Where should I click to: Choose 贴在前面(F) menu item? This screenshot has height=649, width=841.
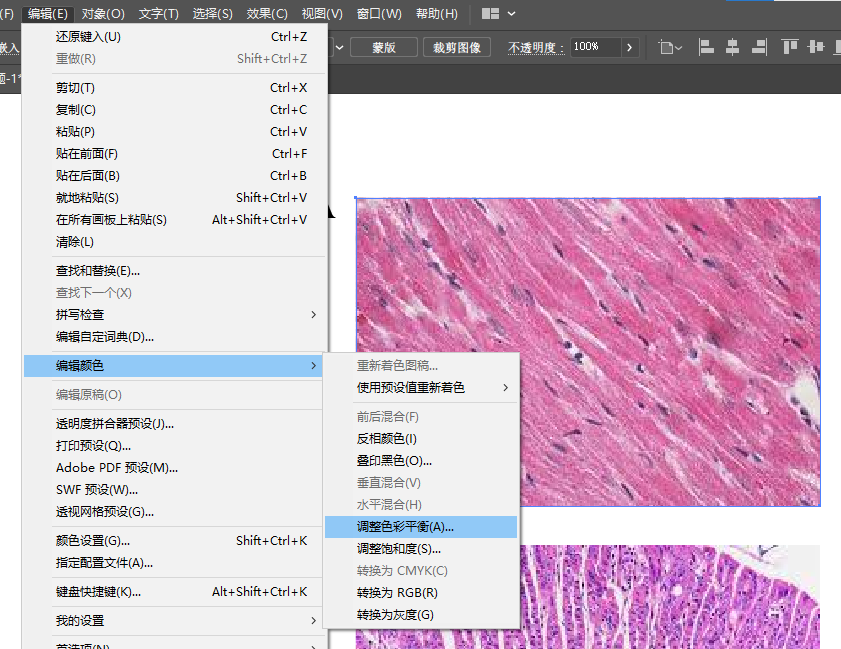174,153
